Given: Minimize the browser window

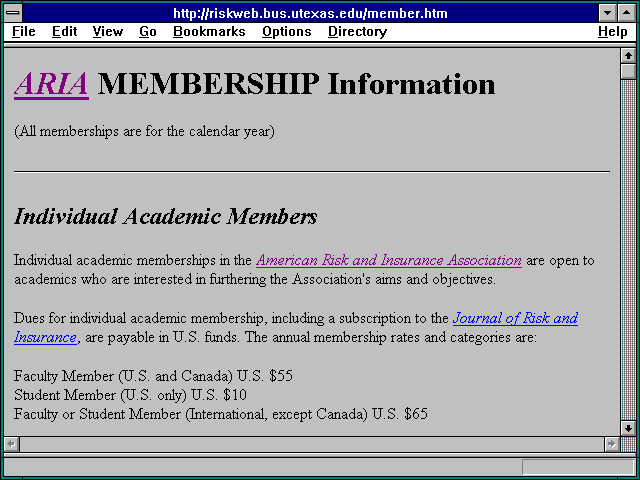Looking at the screenshot, I should tap(607, 13).
